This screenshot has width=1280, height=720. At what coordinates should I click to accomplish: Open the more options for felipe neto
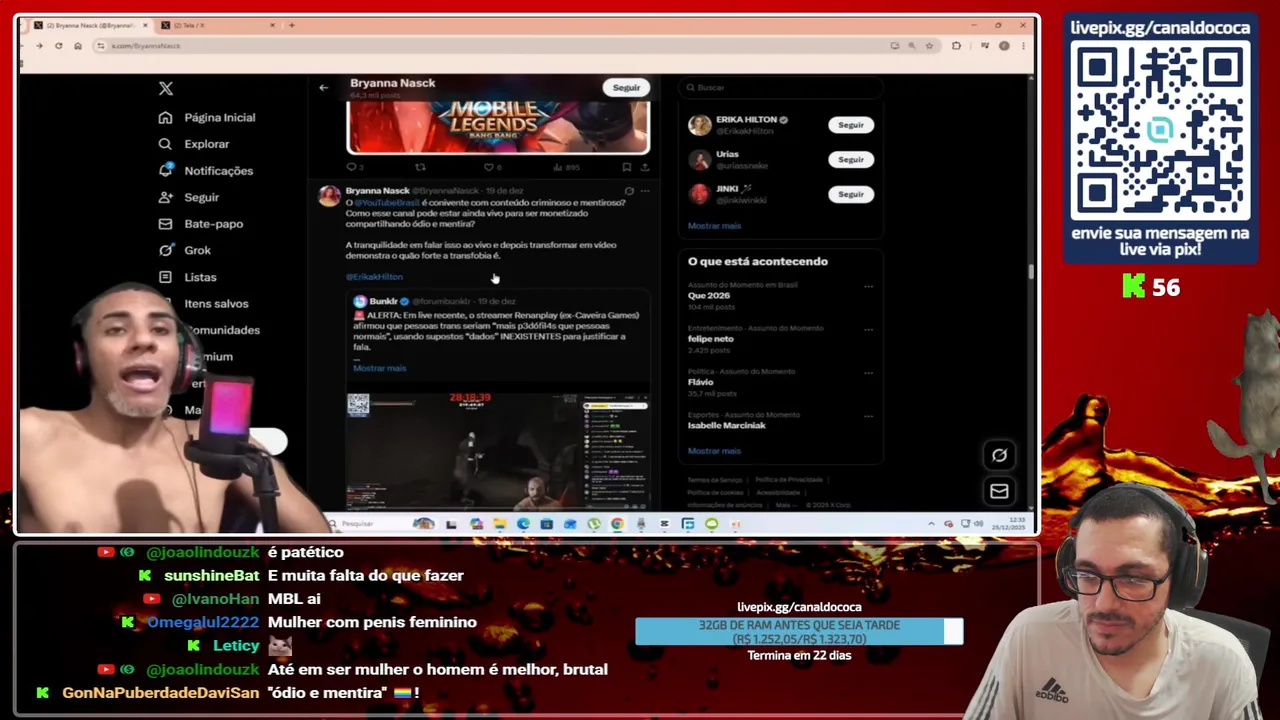868,329
